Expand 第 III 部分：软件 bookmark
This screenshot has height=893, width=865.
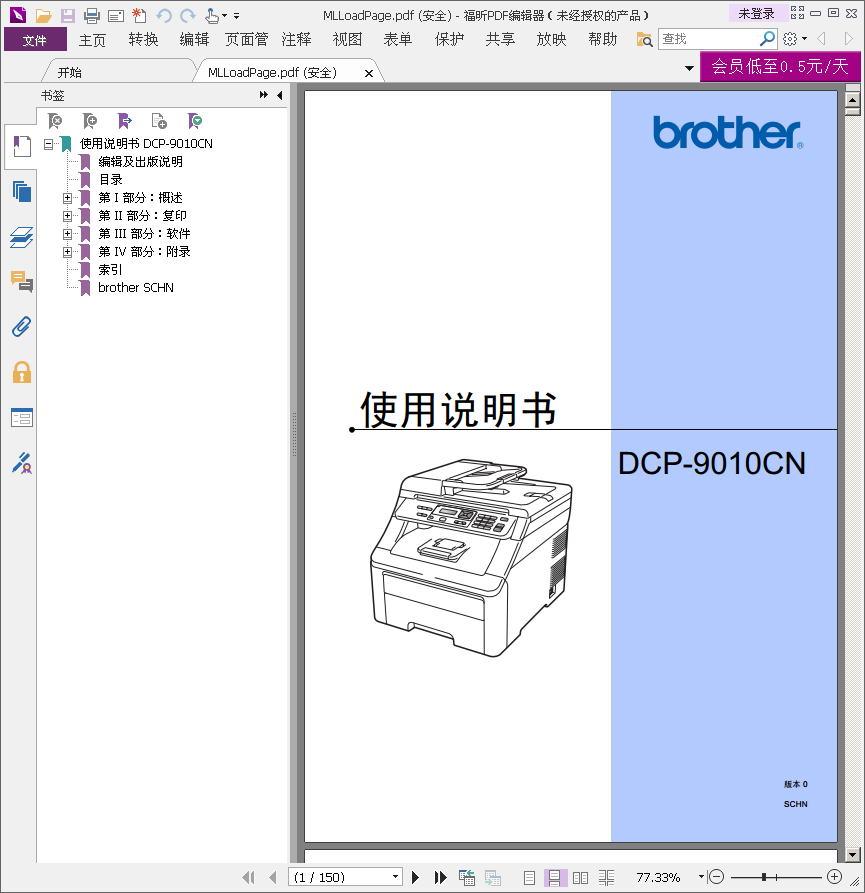[x=67, y=234]
